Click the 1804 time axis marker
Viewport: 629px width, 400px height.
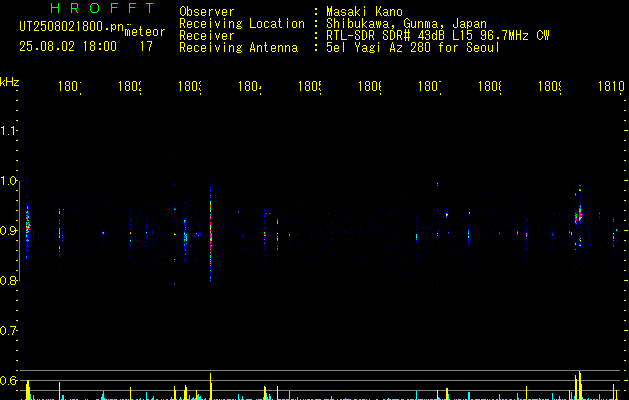[x=250, y=86]
